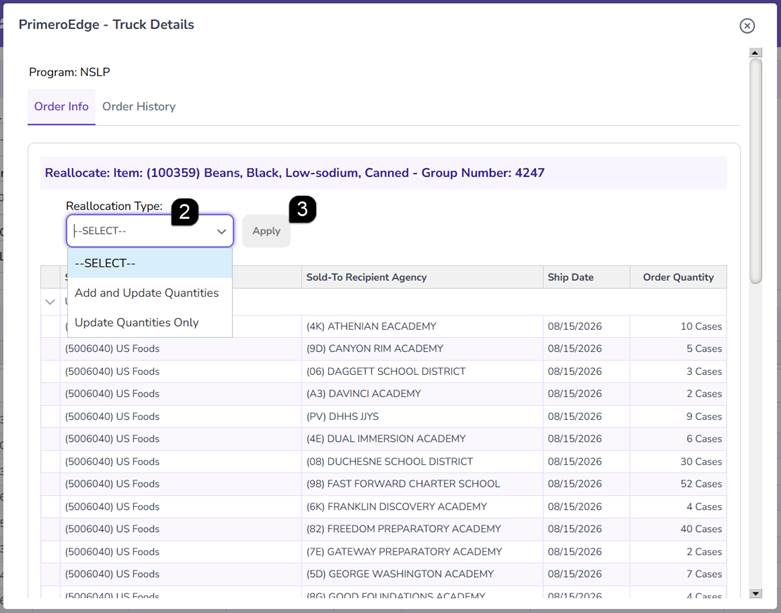Select (7E) GATEWAY PREPARATORY ACADEMY cell
The width and height of the screenshot is (781, 613).
click(x=422, y=552)
